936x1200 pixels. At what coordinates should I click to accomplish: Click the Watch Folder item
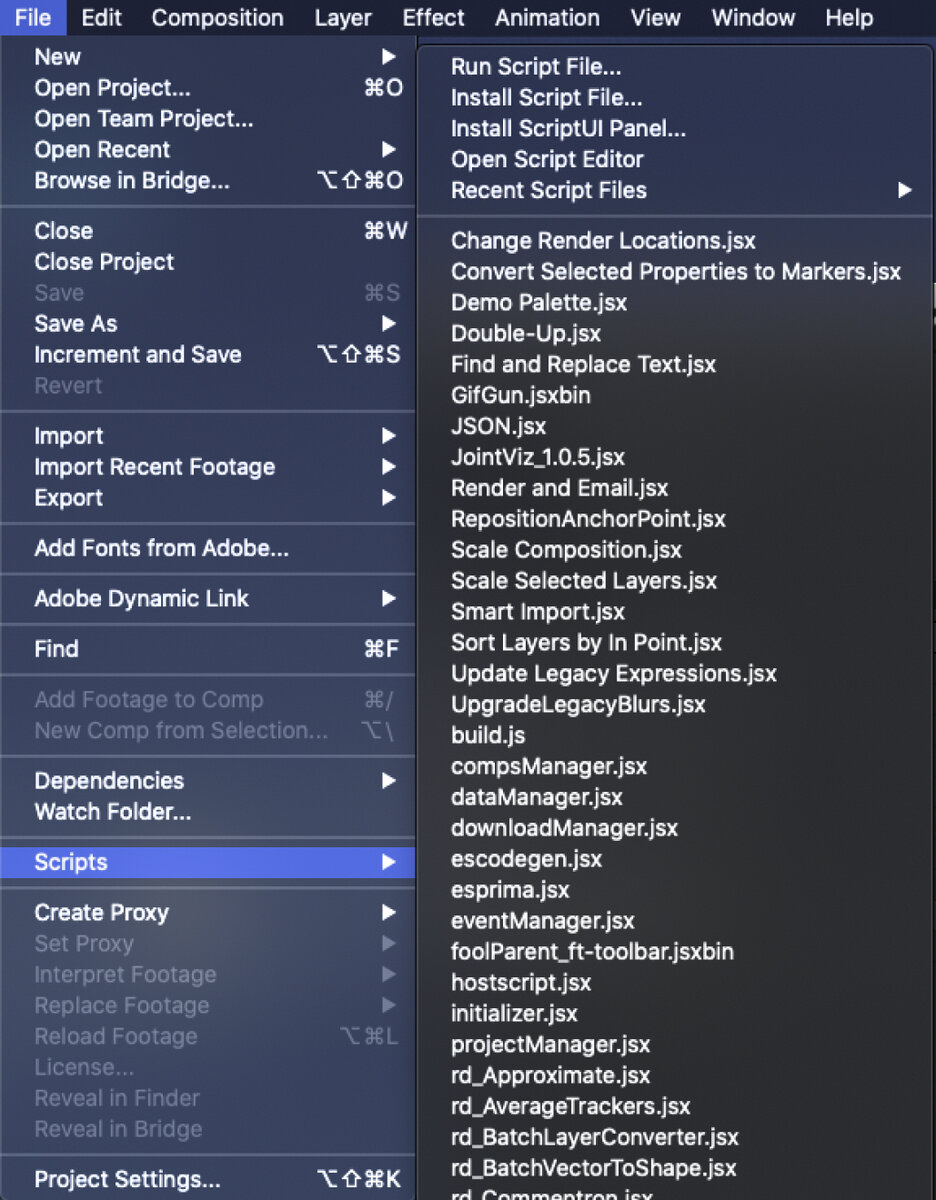pyautogui.click(x=112, y=812)
